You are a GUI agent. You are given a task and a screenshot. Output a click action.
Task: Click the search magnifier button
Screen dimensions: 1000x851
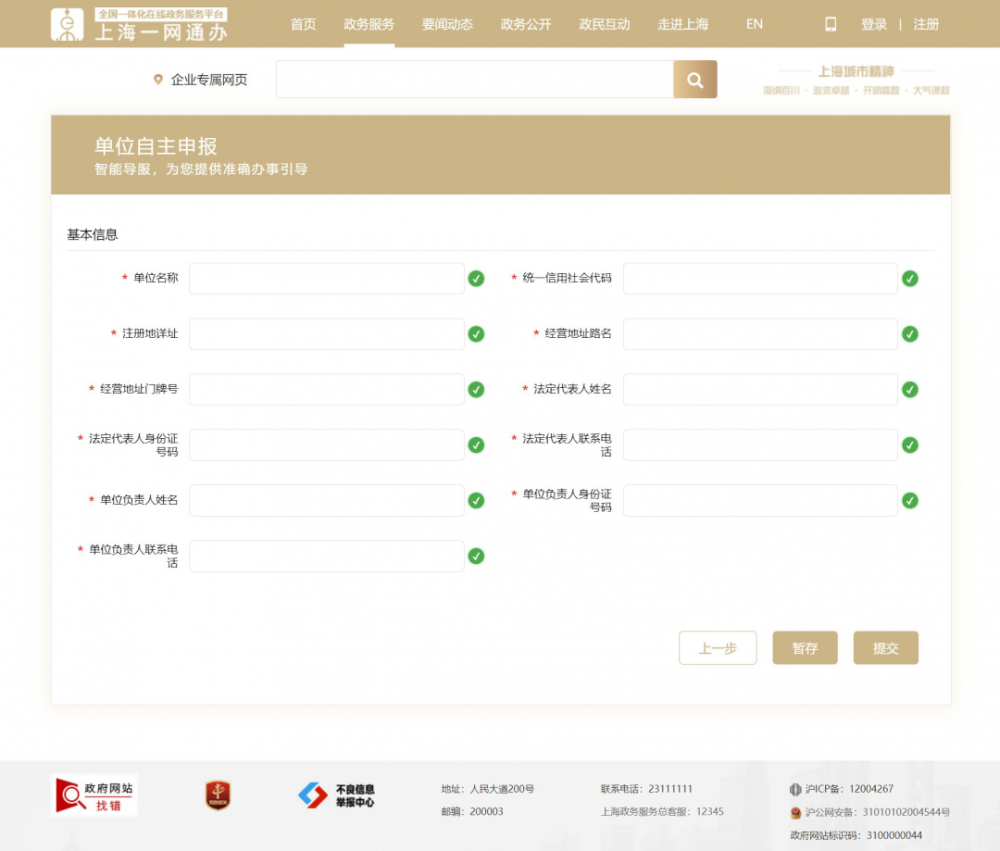tap(695, 80)
